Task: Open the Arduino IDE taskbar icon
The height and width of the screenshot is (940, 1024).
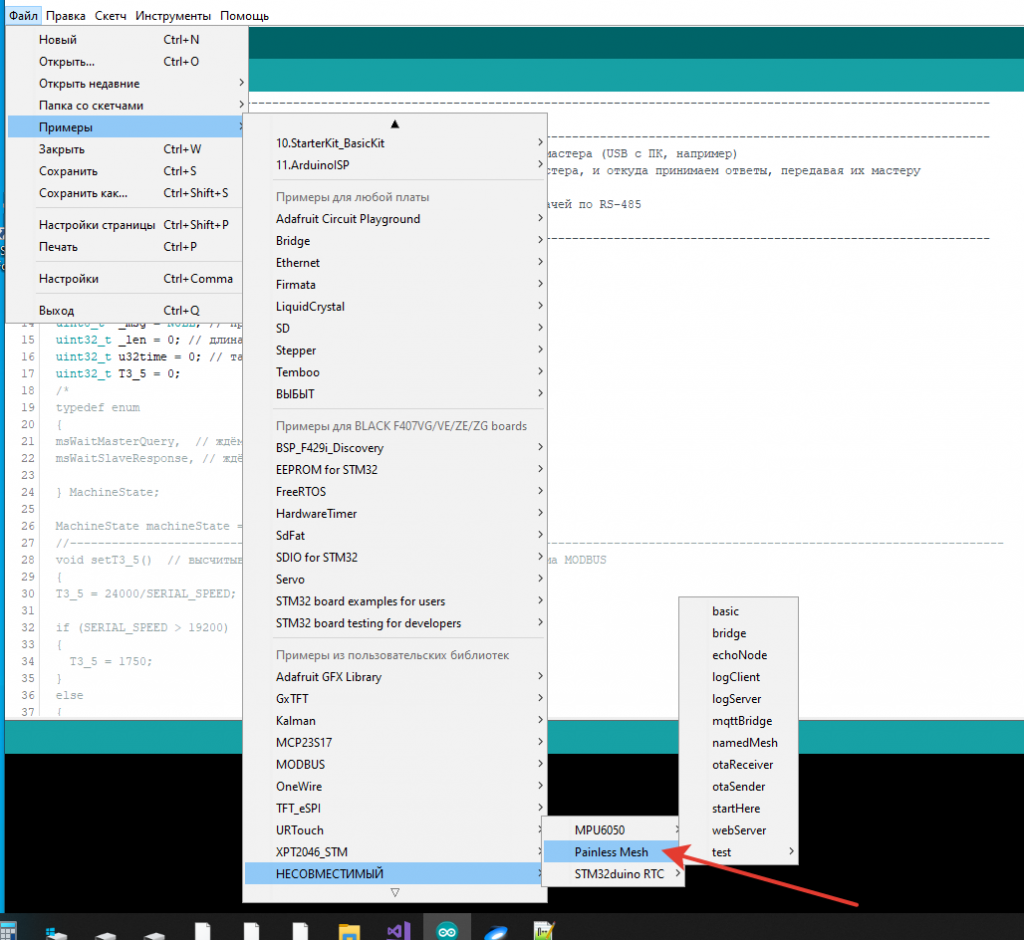Action: pos(447,930)
